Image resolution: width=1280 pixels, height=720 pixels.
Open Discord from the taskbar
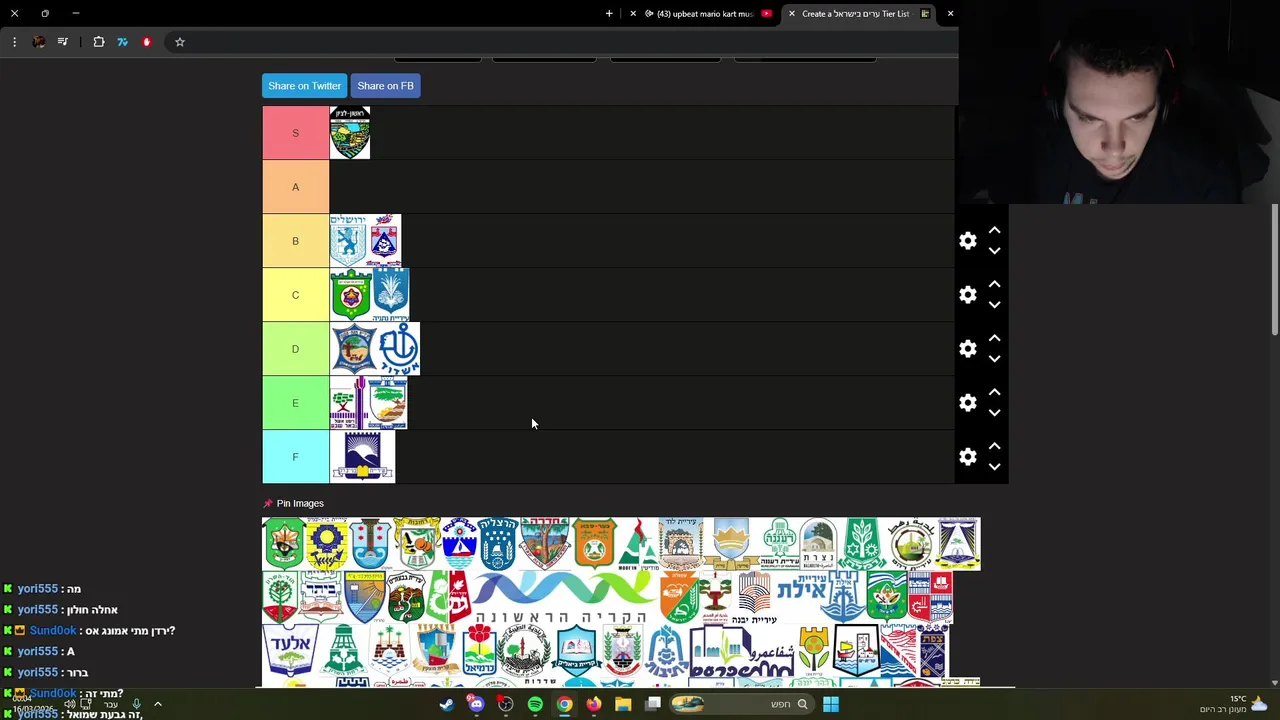(x=476, y=704)
